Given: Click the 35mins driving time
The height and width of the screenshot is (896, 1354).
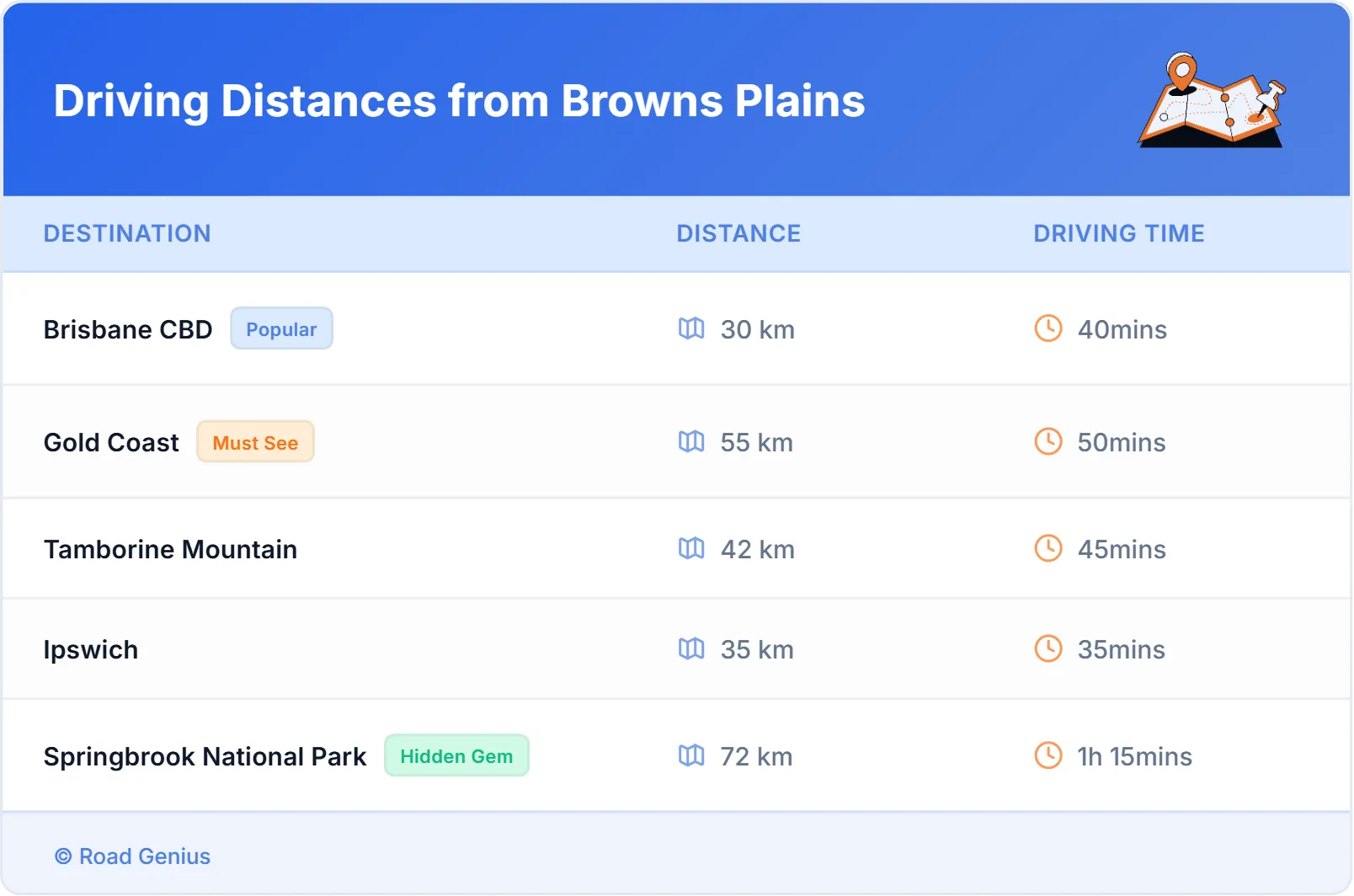Looking at the screenshot, I should click(x=1122, y=649).
